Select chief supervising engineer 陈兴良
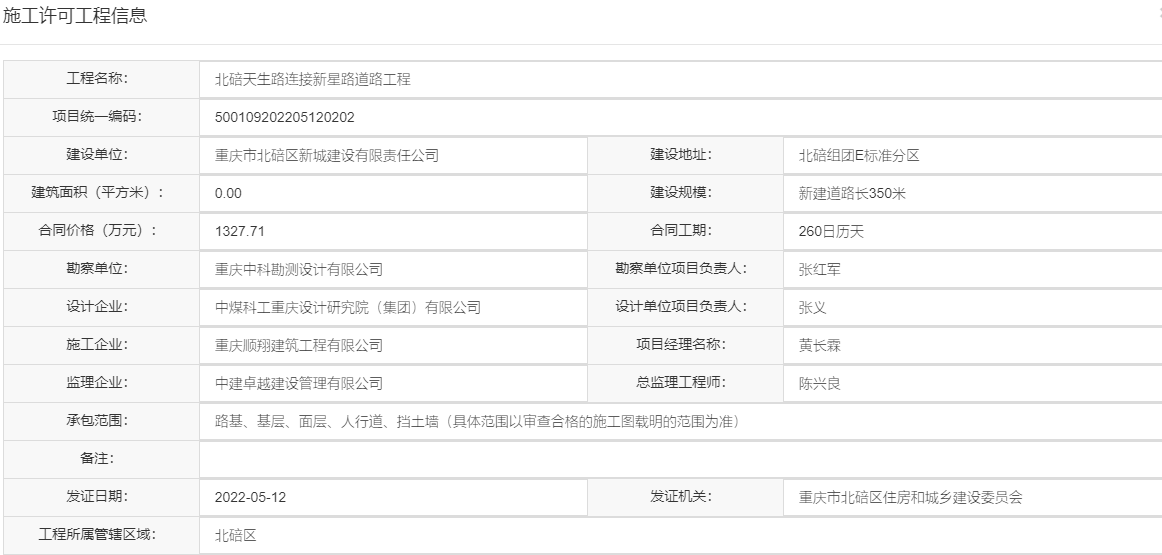Image resolution: width=1162 pixels, height=555 pixels. [820, 383]
